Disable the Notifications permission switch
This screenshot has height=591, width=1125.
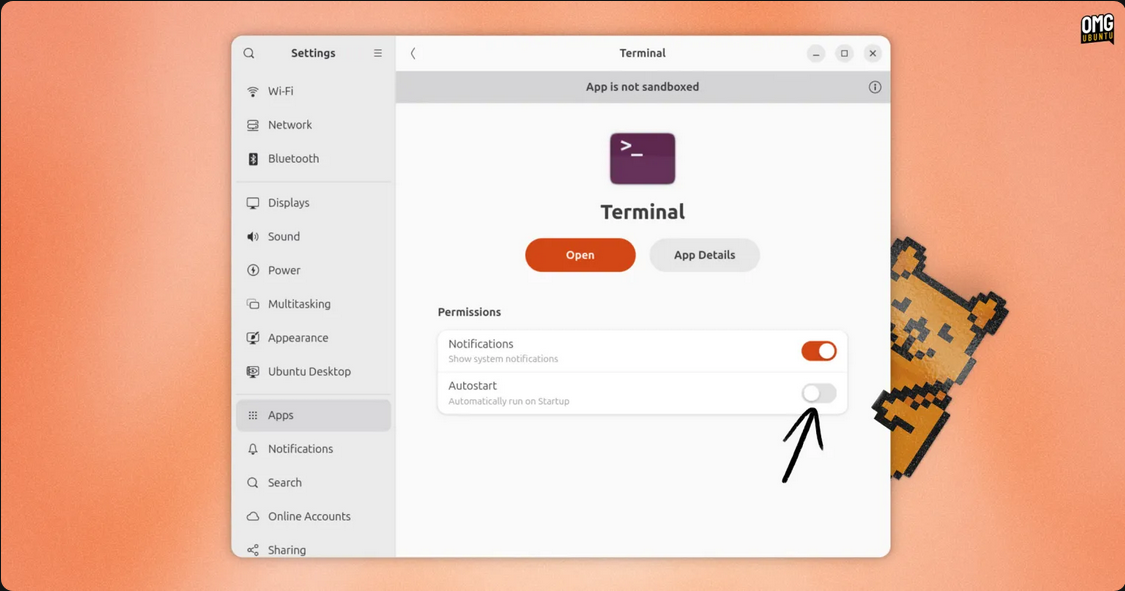pyautogui.click(x=819, y=351)
